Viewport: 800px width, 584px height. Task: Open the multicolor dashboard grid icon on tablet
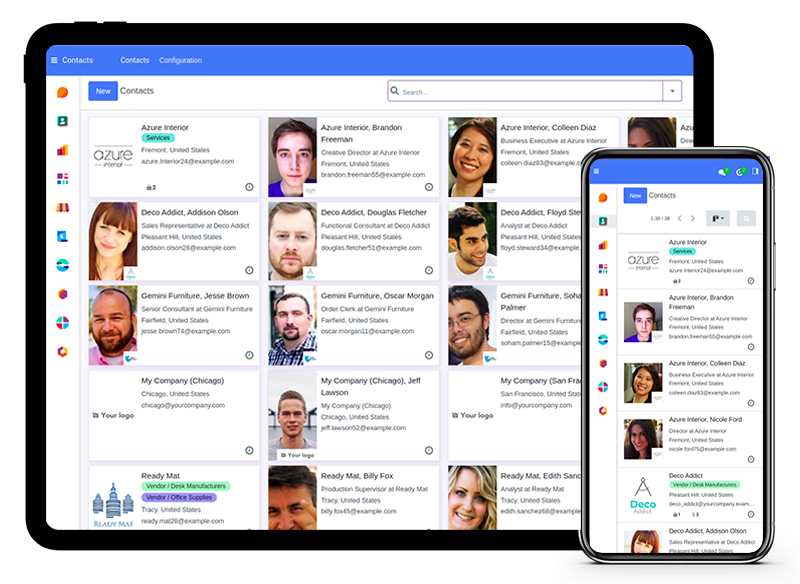pyautogui.click(x=62, y=179)
